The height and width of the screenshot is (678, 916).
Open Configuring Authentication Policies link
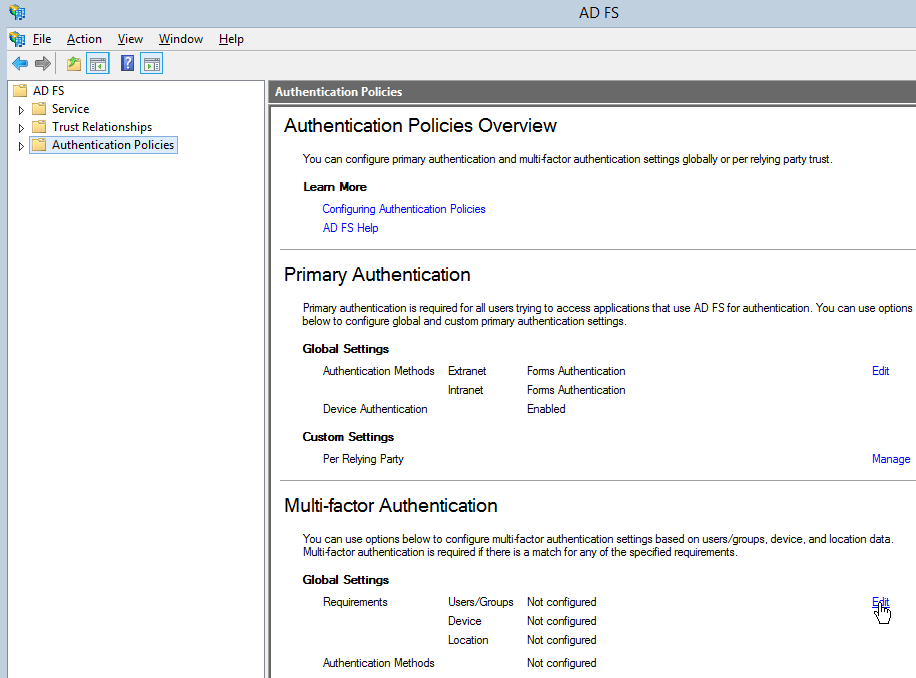coord(403,209)
